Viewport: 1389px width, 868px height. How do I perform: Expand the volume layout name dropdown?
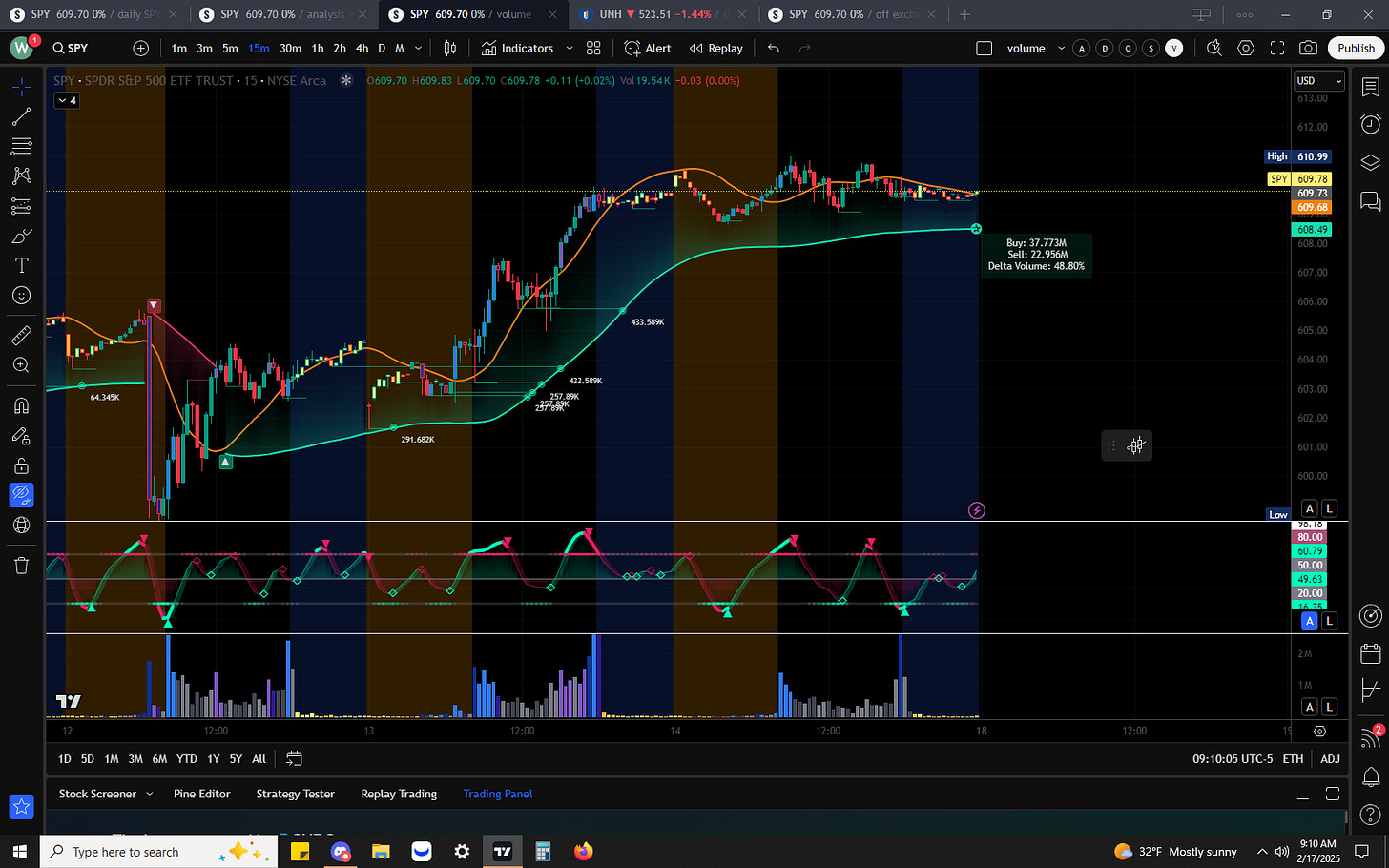1061,48
